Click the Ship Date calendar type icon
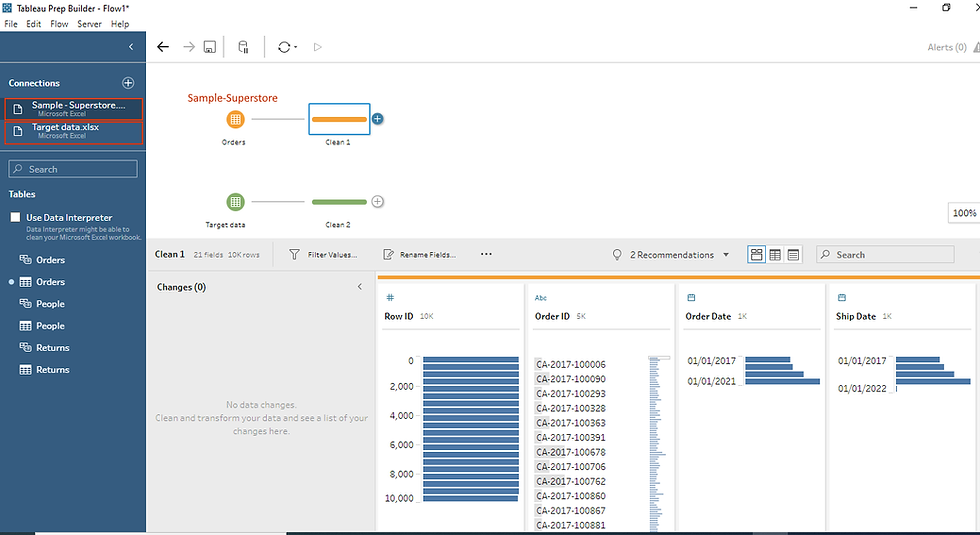The image size is (980, 535). click(x=842, y=298)
